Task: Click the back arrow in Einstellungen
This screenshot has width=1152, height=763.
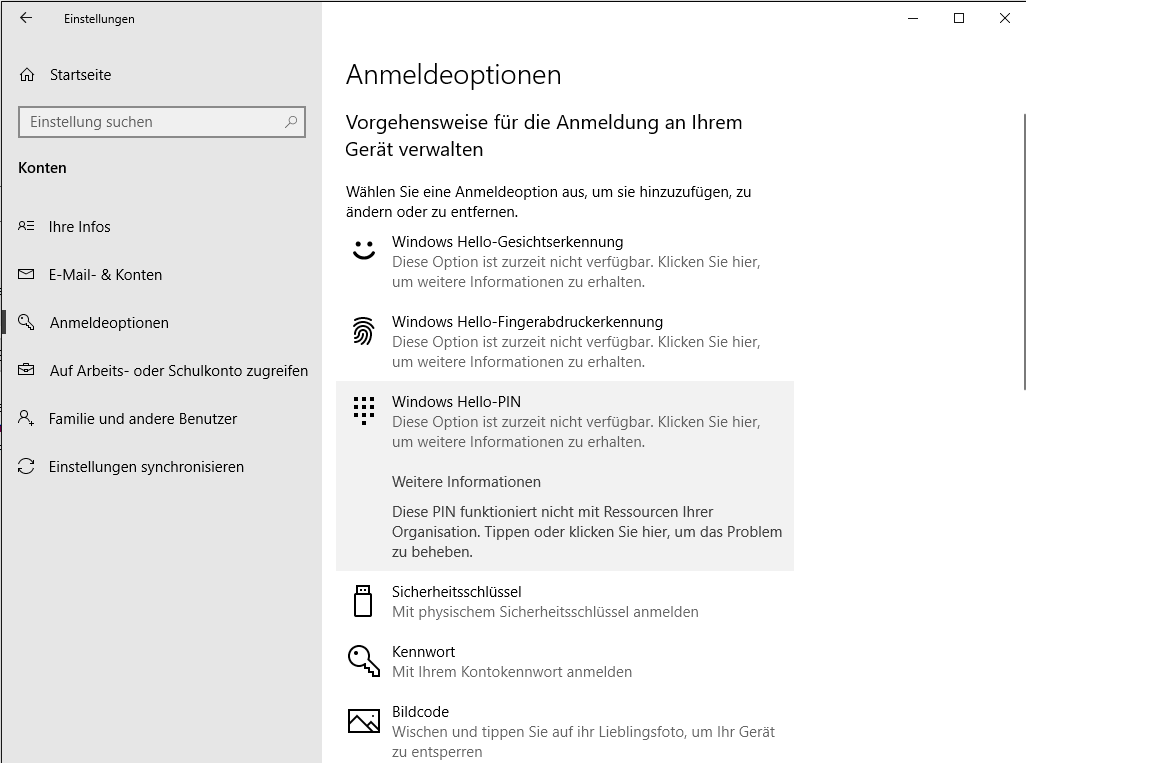Action: click(x=26, y=18)
